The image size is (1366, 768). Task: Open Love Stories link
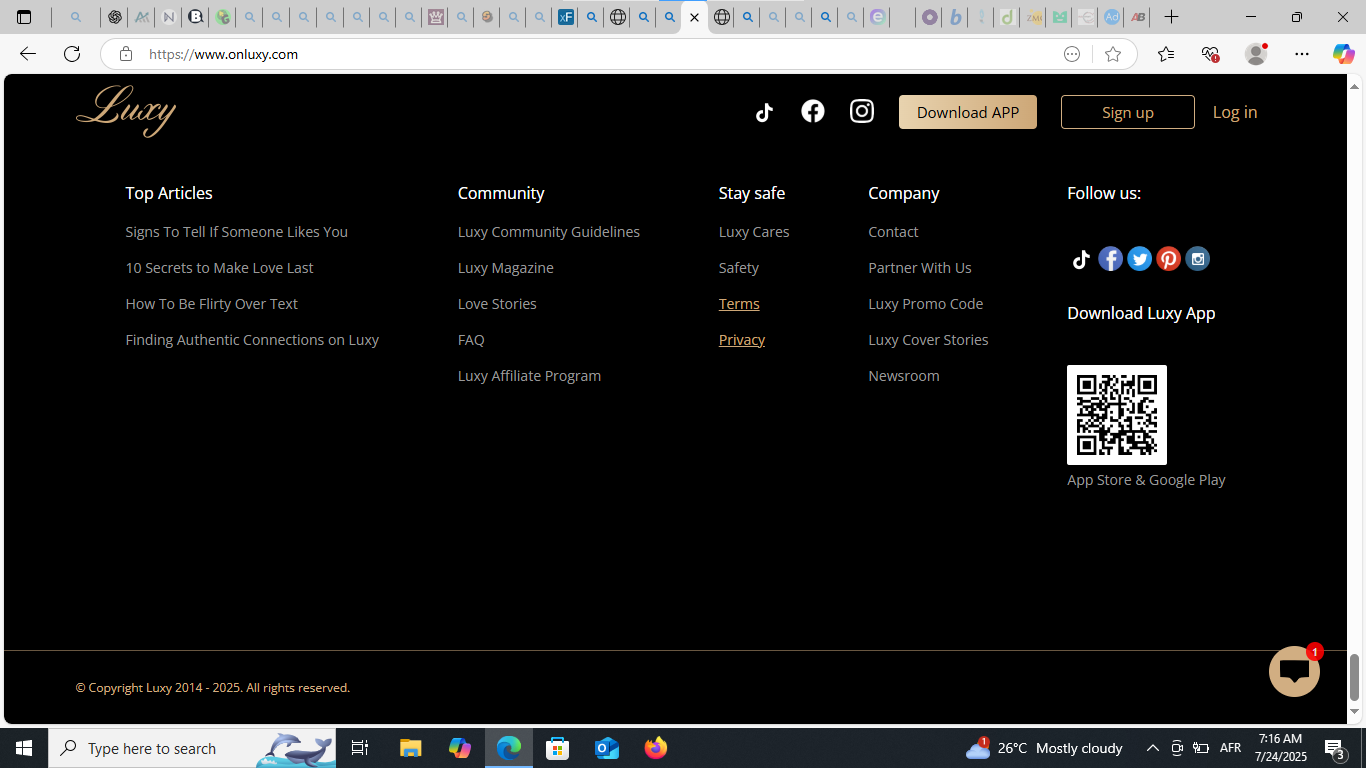pyautogui.click(x=497, y=304)
